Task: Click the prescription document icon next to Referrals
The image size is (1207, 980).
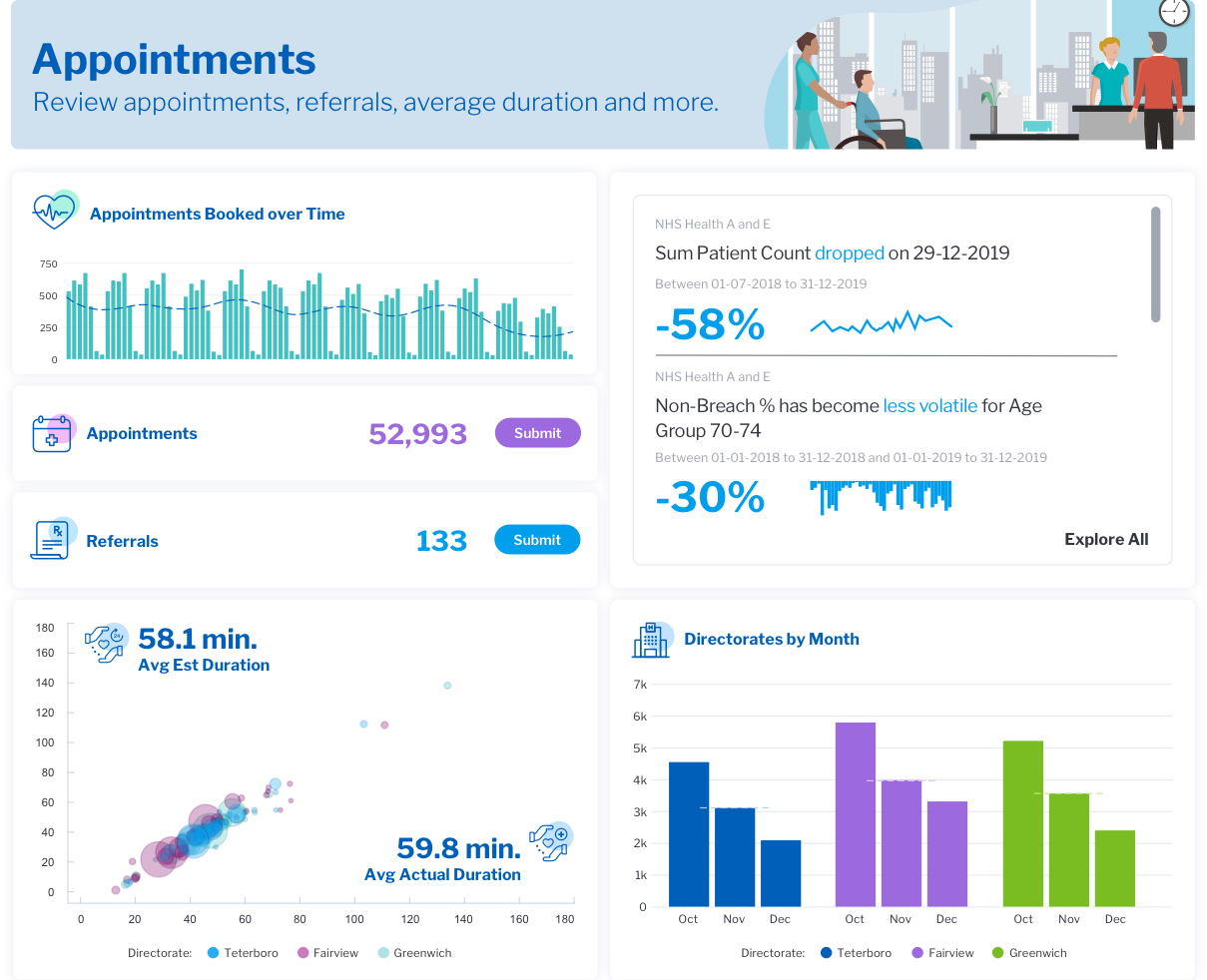Action: (x=52, y=539)
